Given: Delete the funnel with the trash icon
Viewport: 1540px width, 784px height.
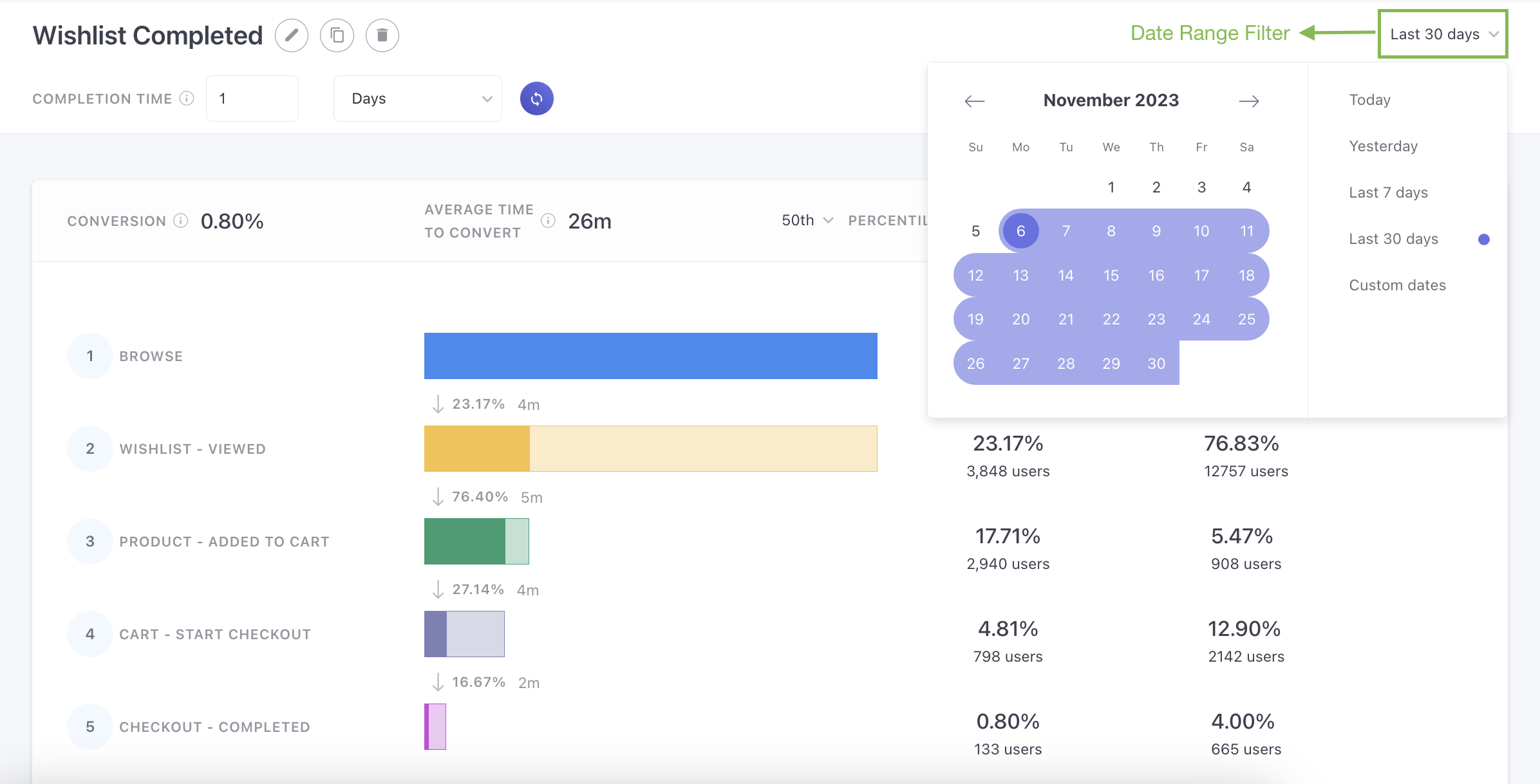Looking at the screenshot, I should click(x=382, y=35).
